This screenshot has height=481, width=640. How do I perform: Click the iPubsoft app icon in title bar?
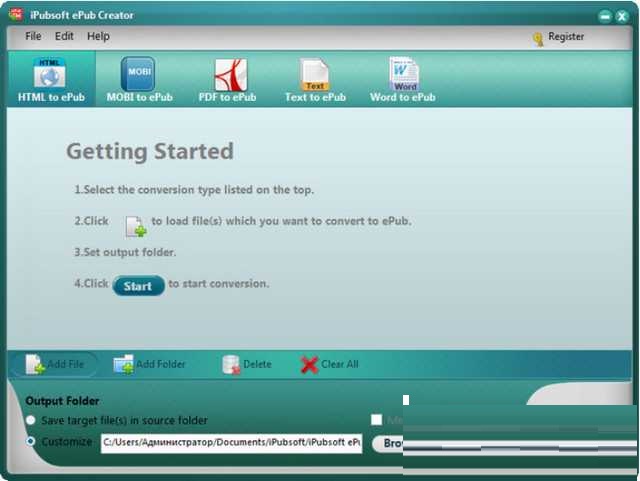tap(16, 14)
